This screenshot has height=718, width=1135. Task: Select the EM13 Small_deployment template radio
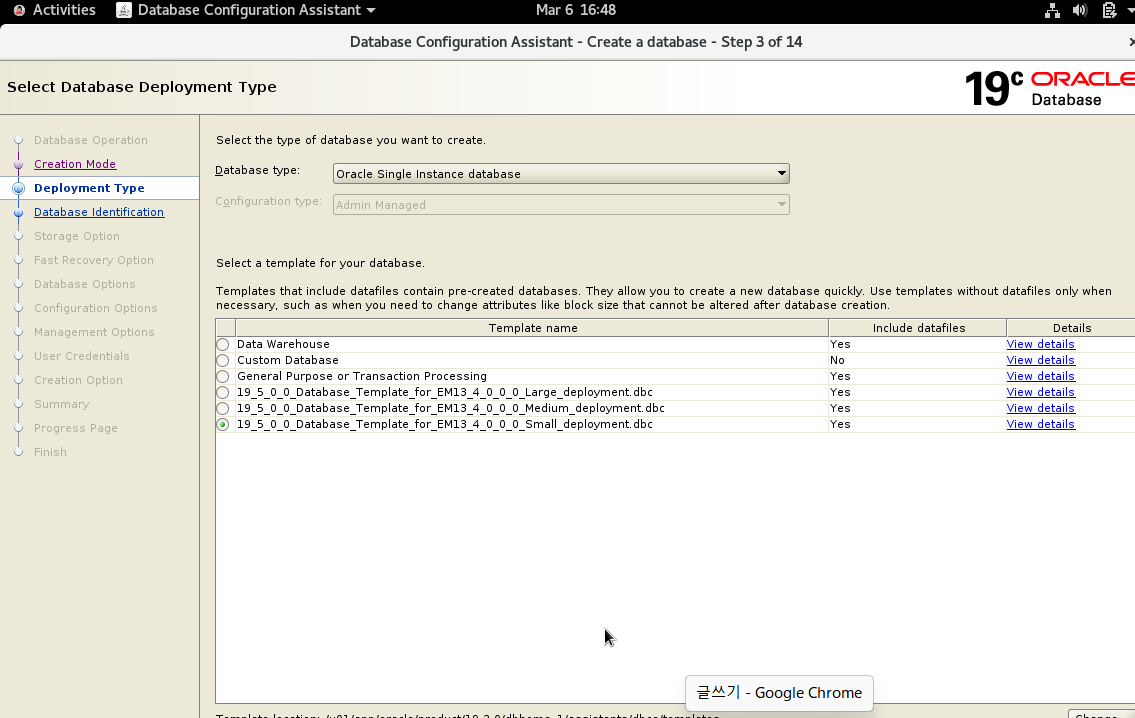pyautogui.click(x=223, y=424)
